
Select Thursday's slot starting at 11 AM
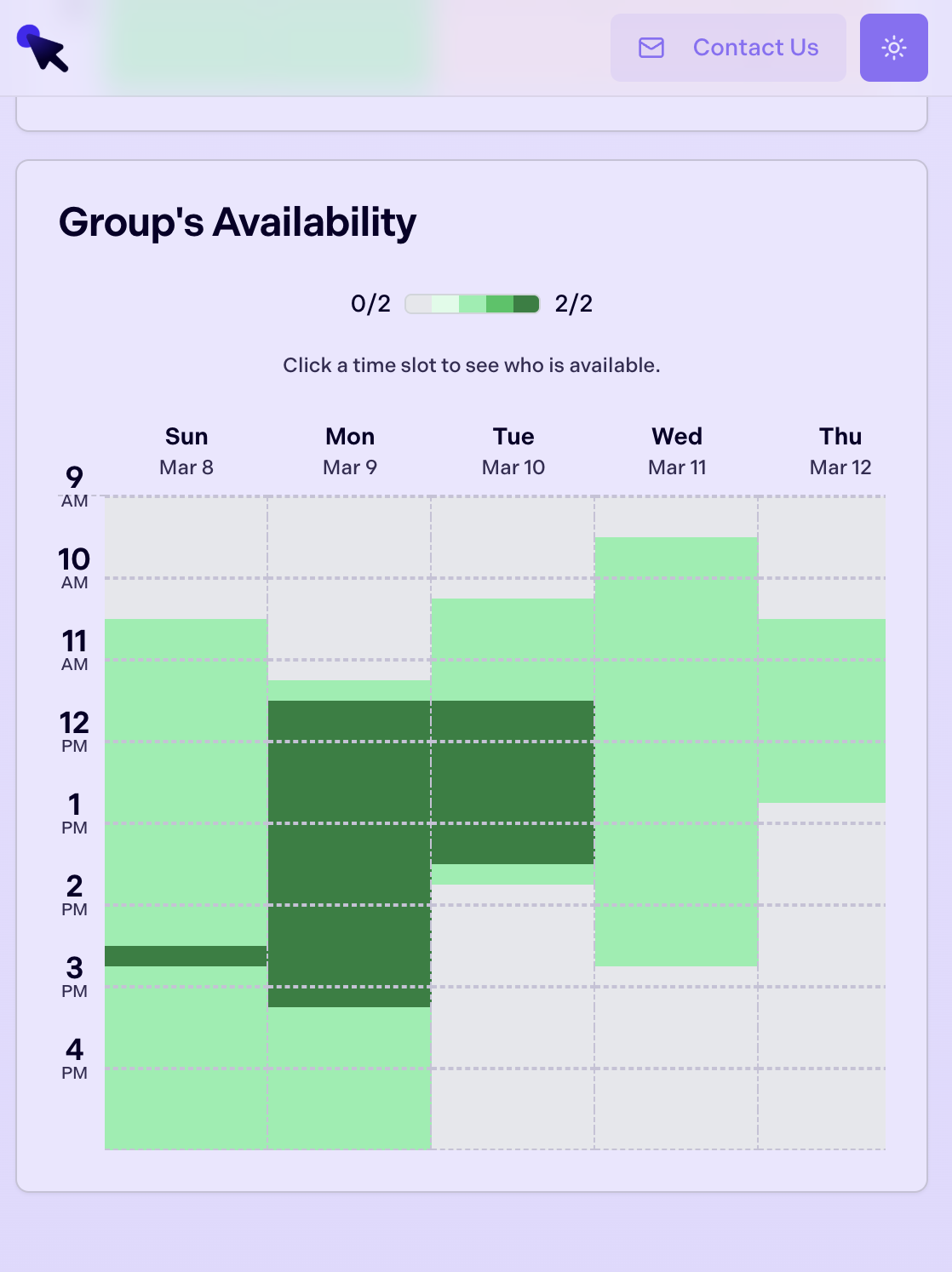(822, 700)
